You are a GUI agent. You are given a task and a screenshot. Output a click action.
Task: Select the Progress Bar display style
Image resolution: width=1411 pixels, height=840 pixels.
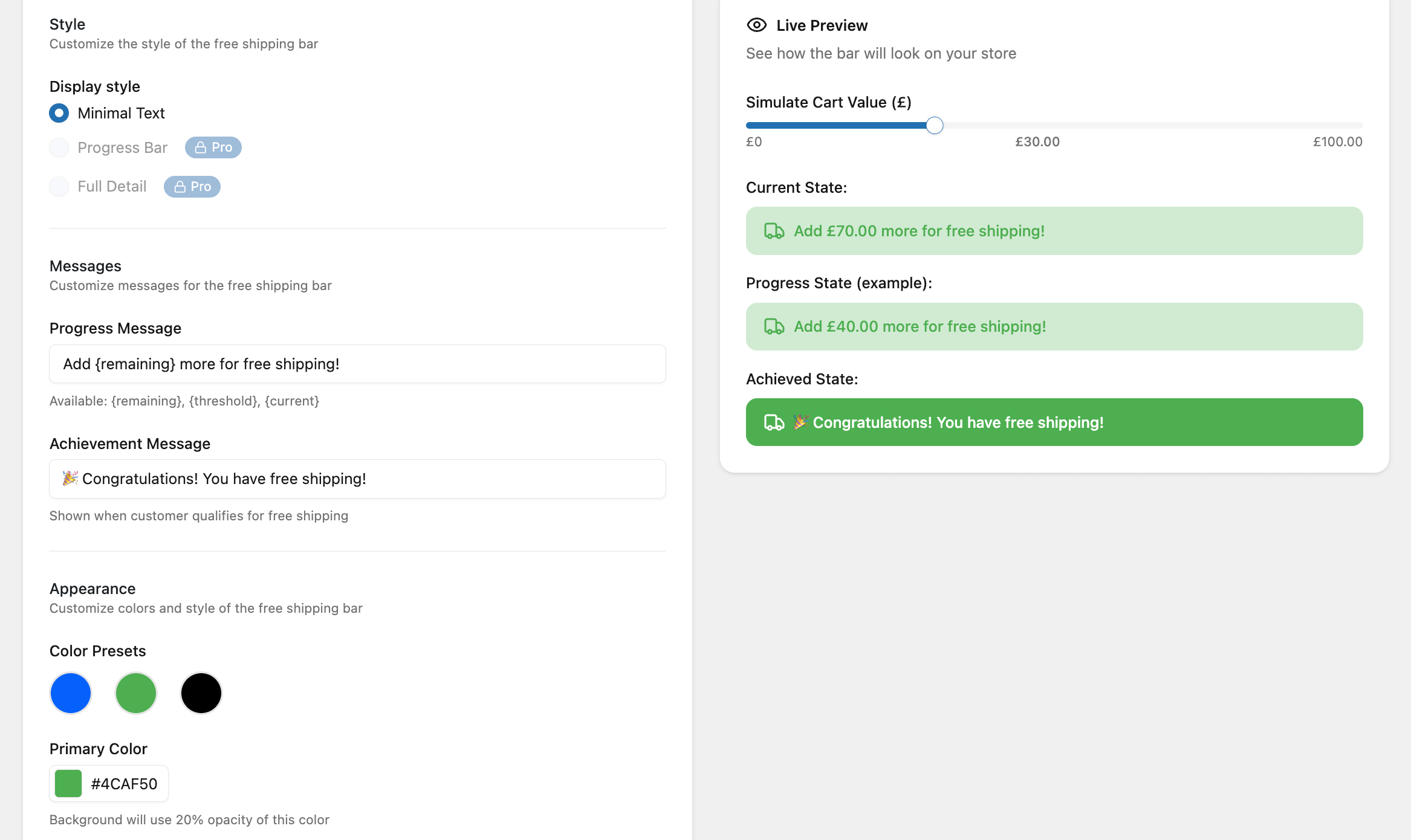[59, 147]
